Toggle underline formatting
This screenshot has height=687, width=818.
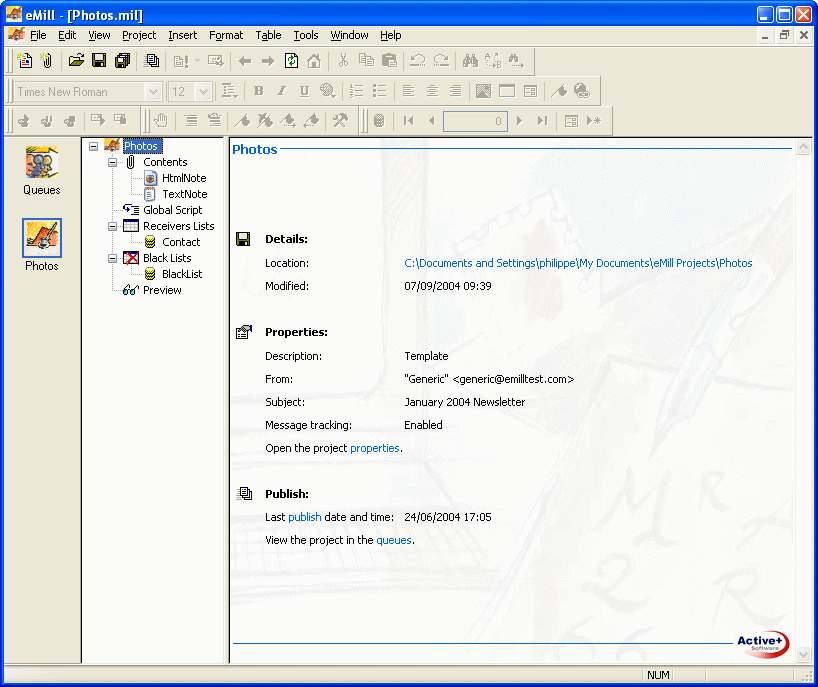point(304,91)
